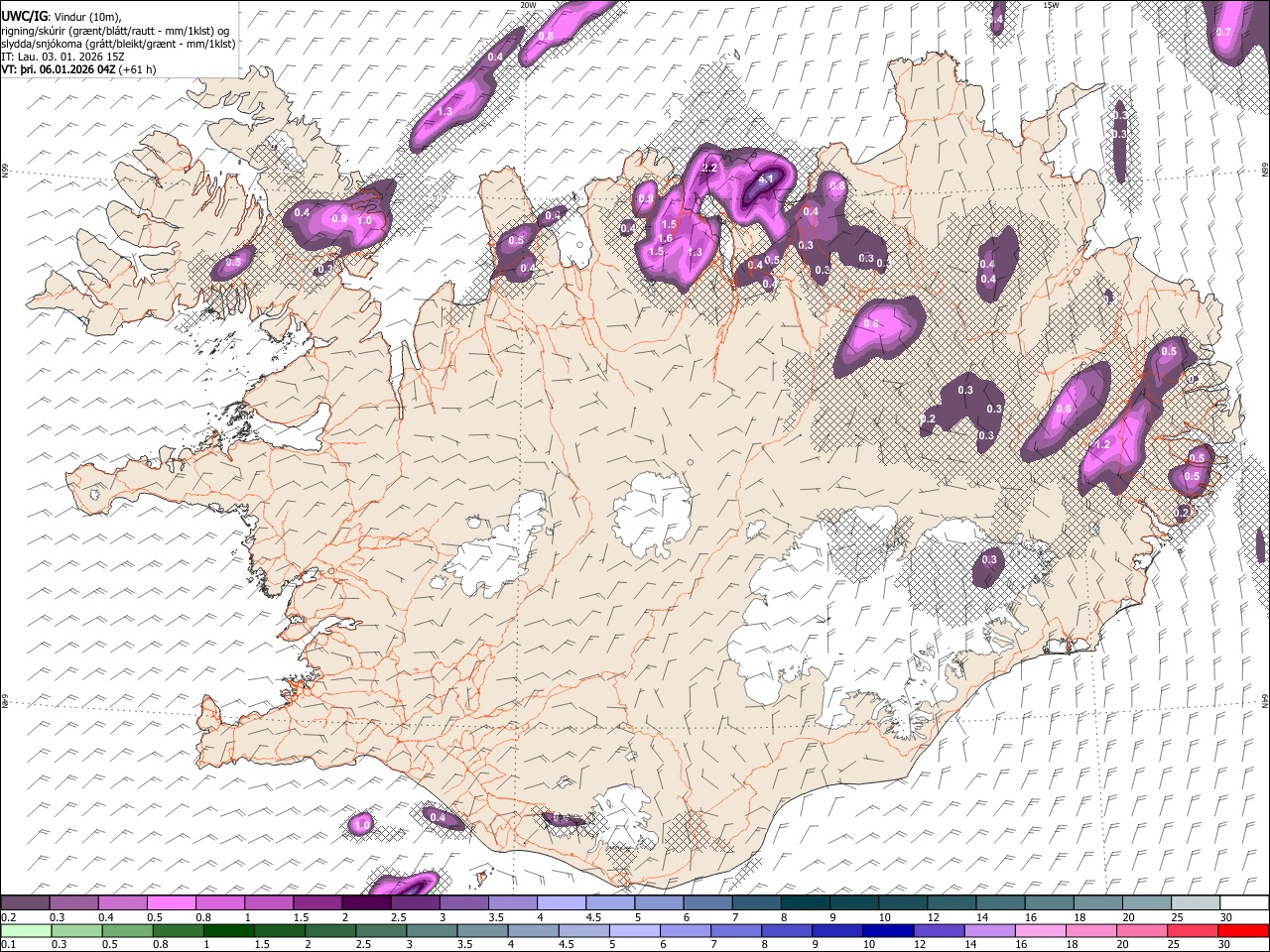This screenshot has width=1270, height=952.
Task: Click the 'rigning/skúrir' legend description line
Action: [117, 30]
